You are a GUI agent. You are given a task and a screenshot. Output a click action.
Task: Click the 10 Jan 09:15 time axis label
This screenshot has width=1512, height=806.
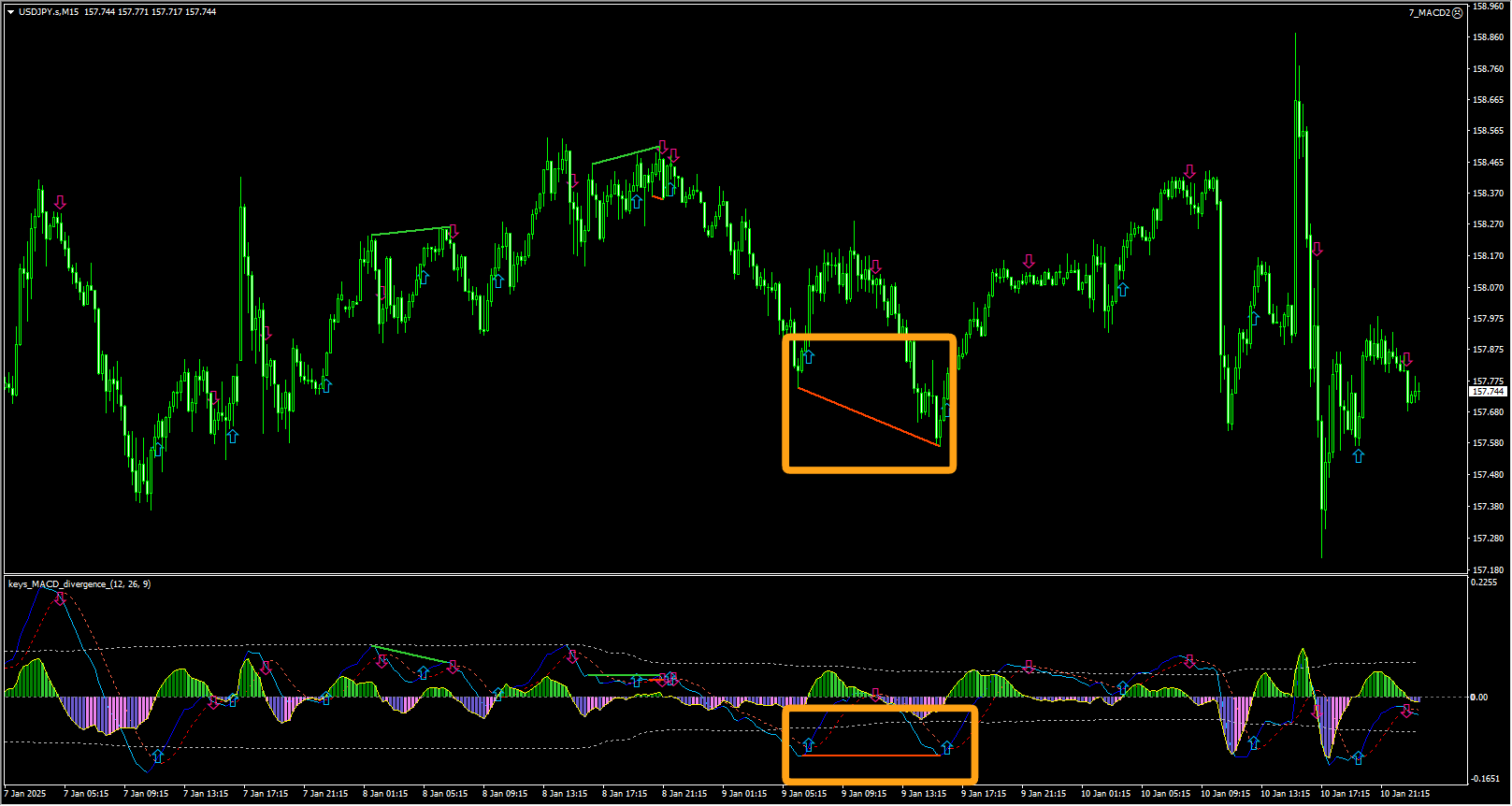pyautogui.click(x=1225, y=794)
